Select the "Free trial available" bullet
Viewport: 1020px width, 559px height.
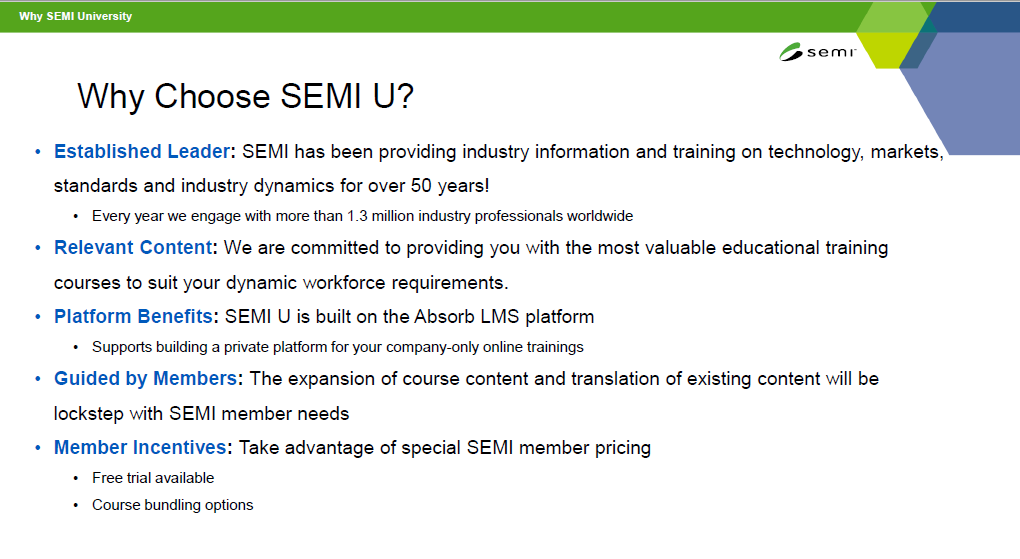click(153, 478)
